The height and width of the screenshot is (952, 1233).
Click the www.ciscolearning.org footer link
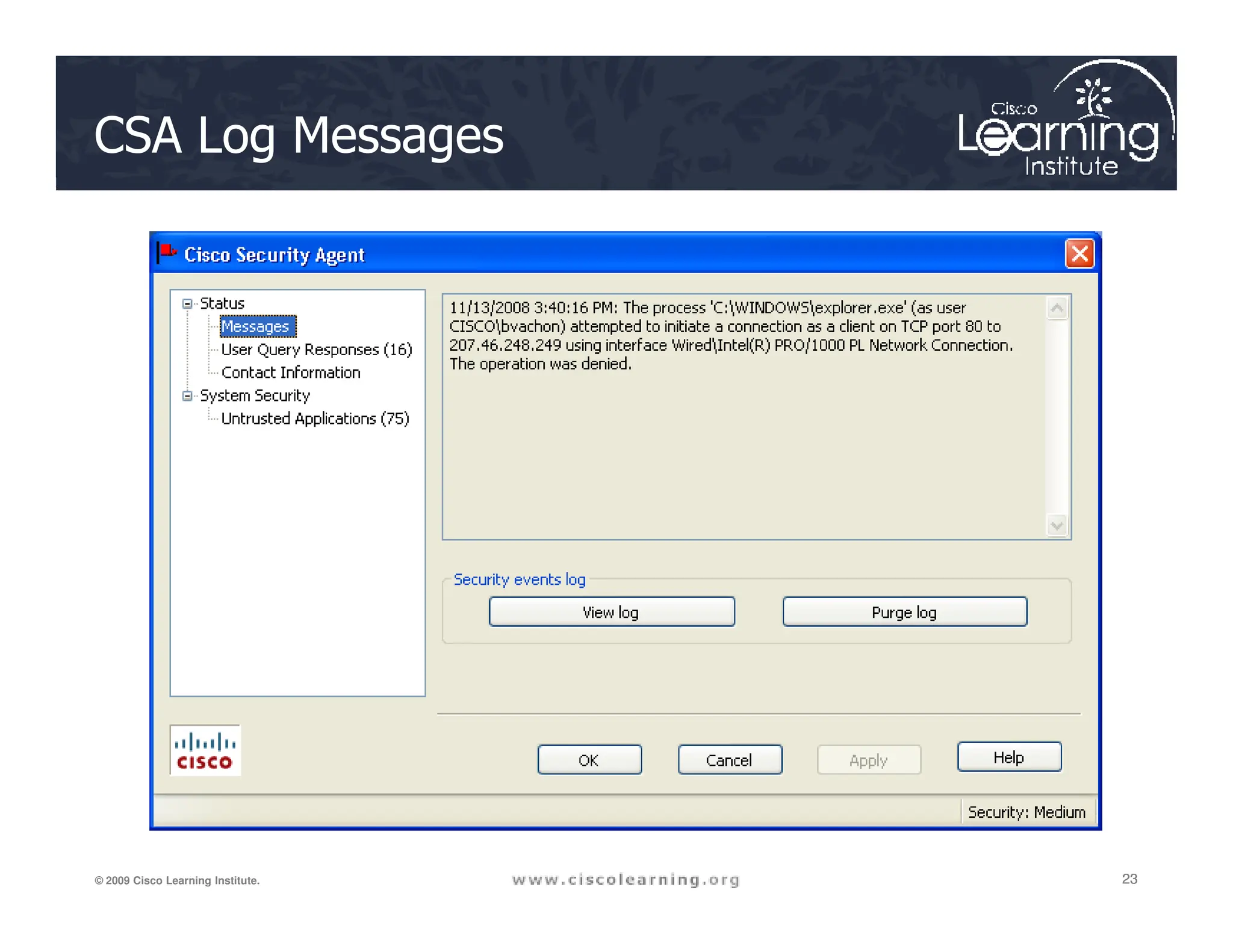[626, 880]
